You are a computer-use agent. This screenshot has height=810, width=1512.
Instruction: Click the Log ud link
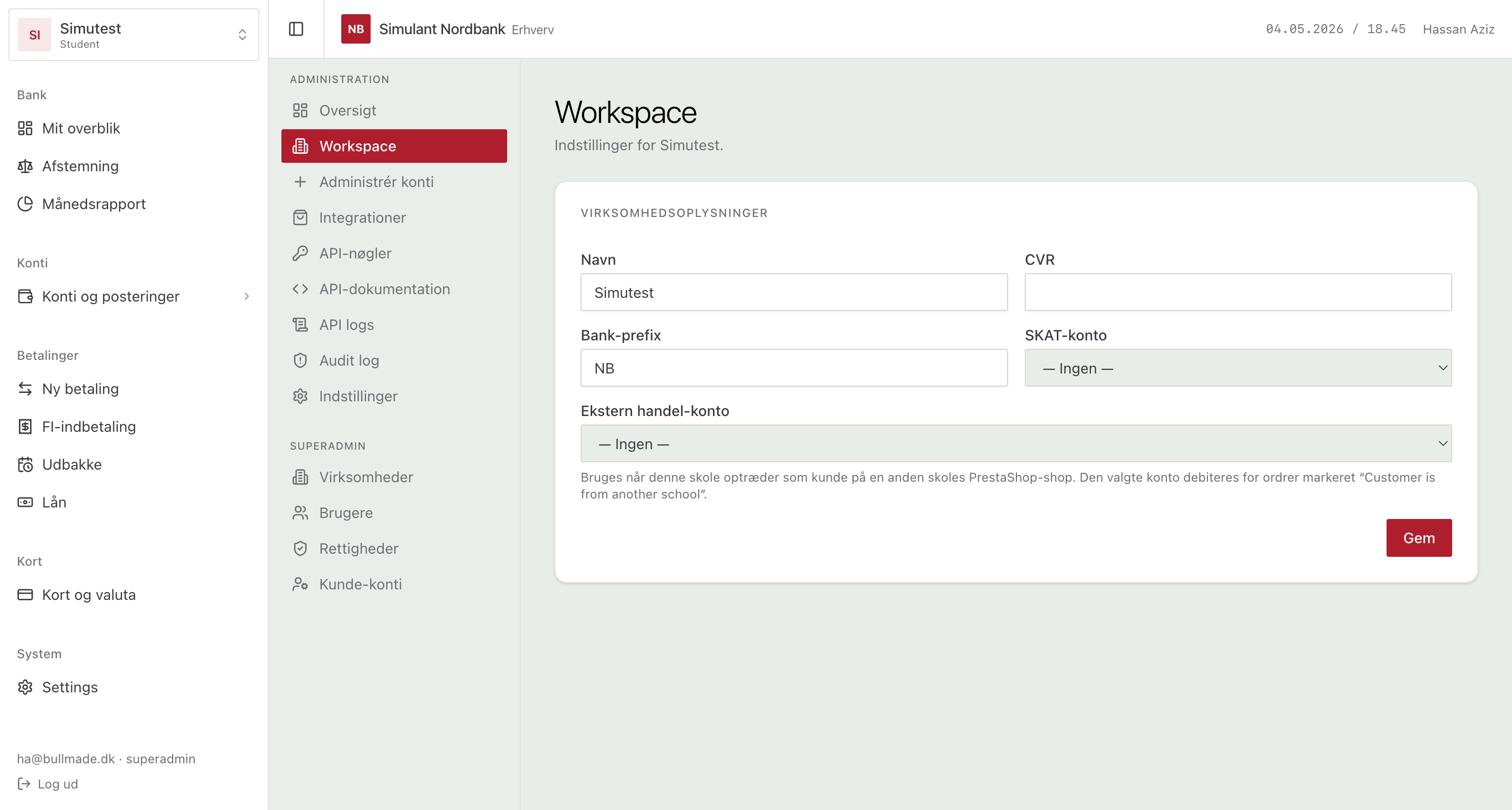point(48,784)
